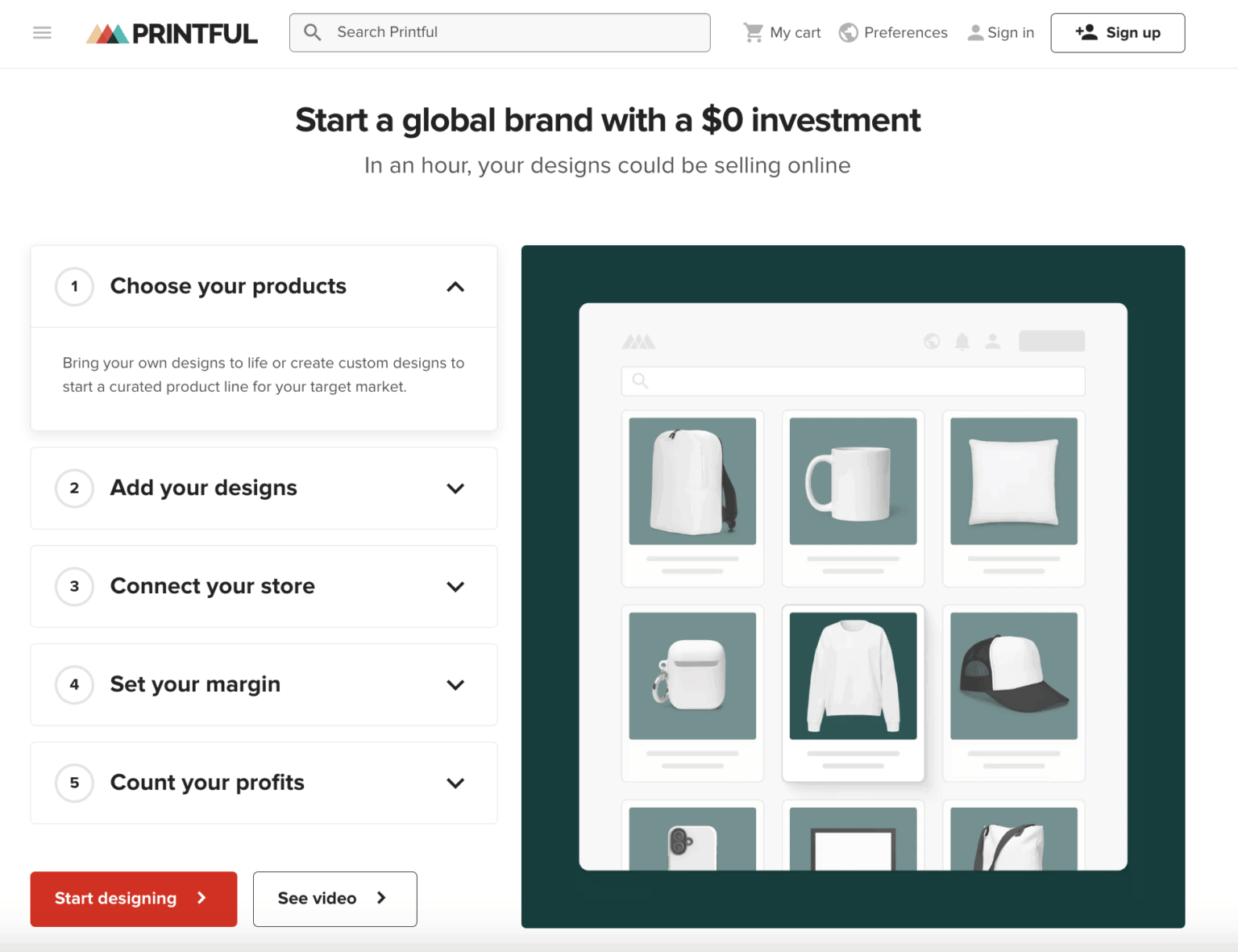The height and width of the screenshot is (952, 1238).
Task: Open the hamburger navigation menu
Action: [42, 32]
